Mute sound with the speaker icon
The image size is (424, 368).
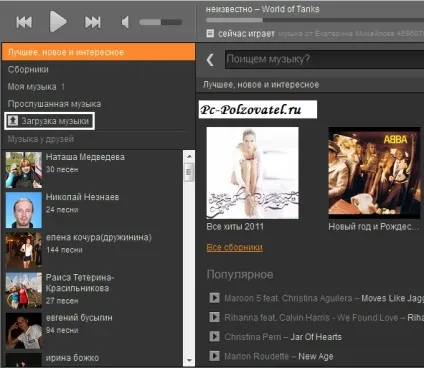pyautogui.click(x=125, y=23)
